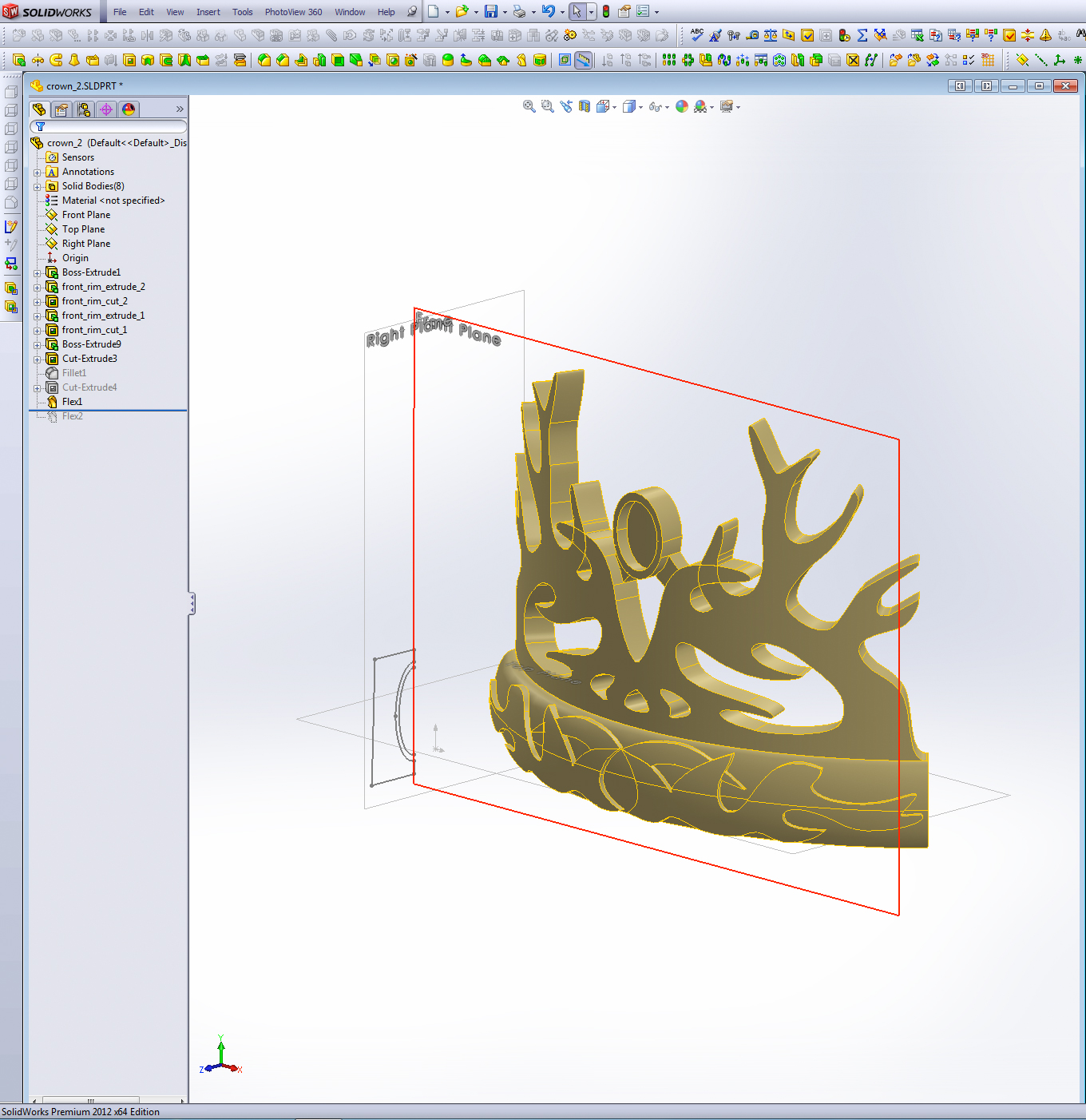Expand the Cut-Extrude3 feature
The width and height of the screenshot is (1086, 1120).
click(37, 359)
